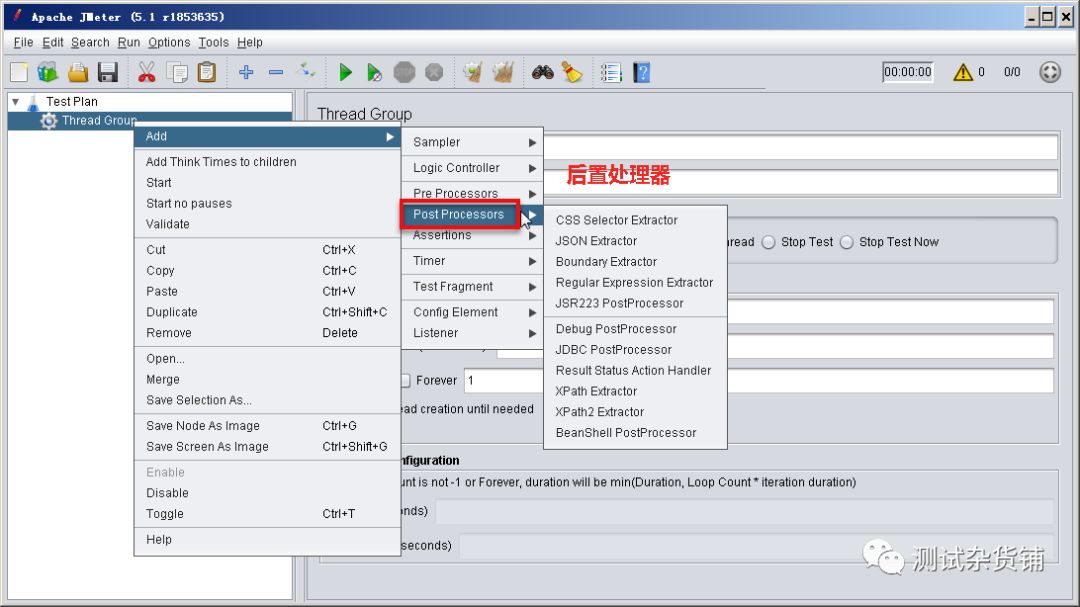The height and width of the screenshot is (607, 1080).
Task: Open the Assertions submenu
Action: tap(472, 236)
